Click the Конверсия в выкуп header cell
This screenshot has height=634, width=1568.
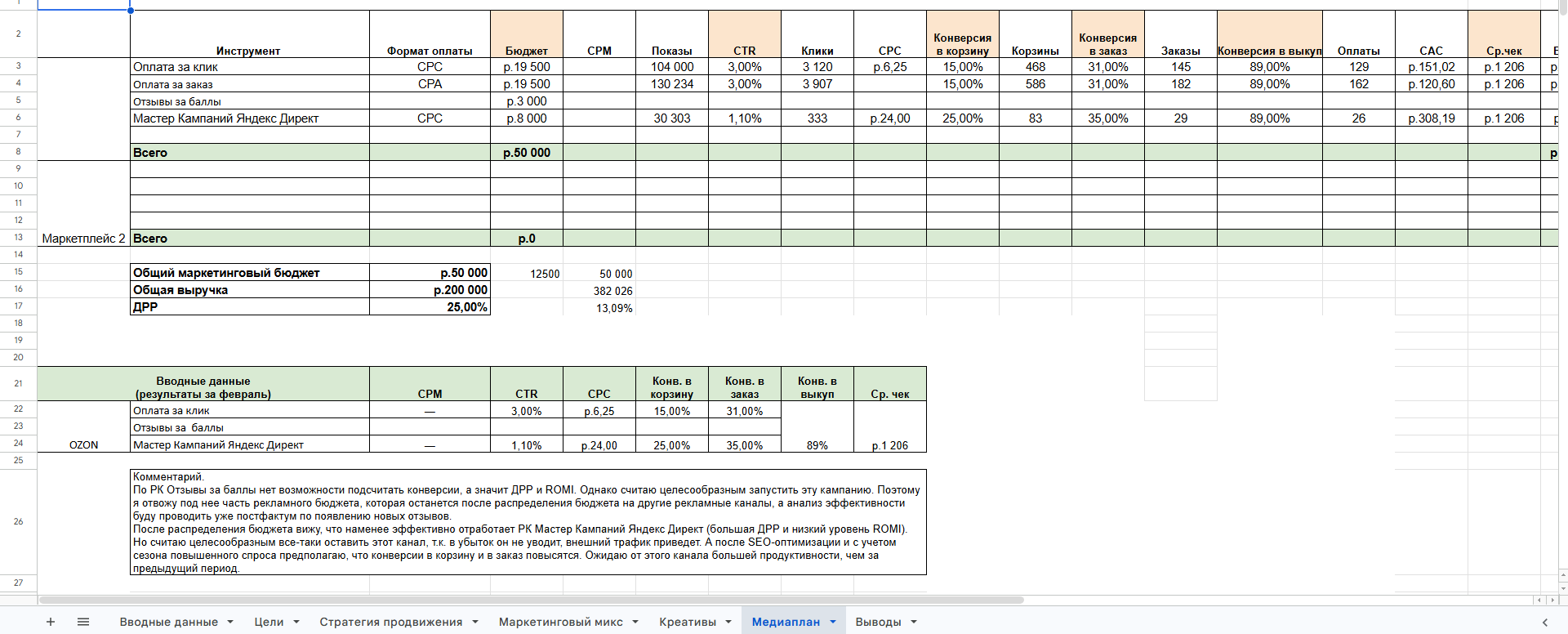click(x=1270, y=34)
